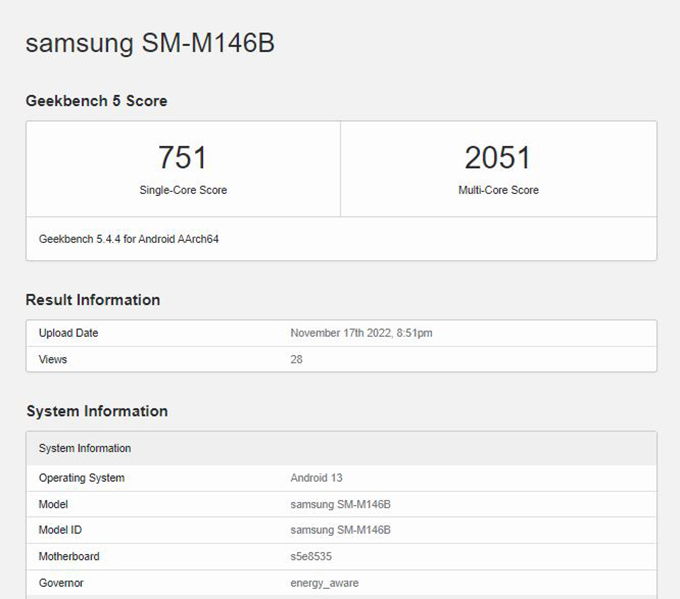Click the System Information table header row
This screenshot has width=680, height=599.
tap(341, 448)
